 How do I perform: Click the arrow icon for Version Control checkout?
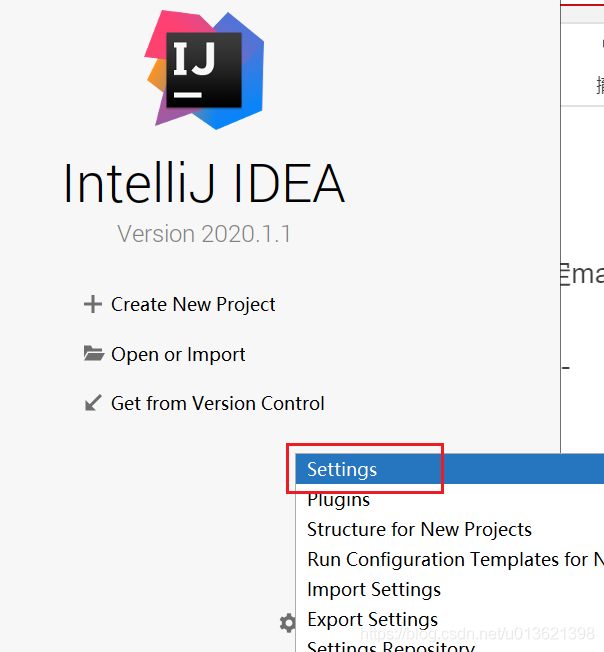(93, 403)
